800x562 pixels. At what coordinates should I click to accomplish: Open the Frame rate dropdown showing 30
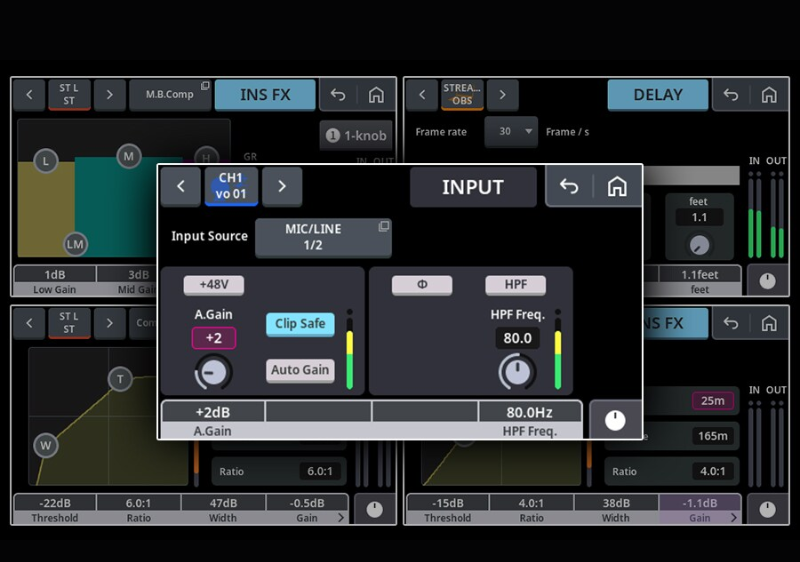511,132
